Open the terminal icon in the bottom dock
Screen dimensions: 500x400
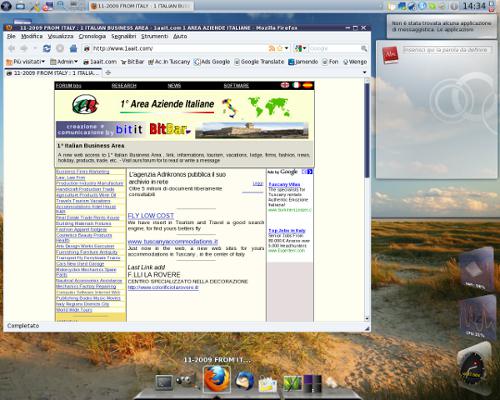(x=164, y=383)
